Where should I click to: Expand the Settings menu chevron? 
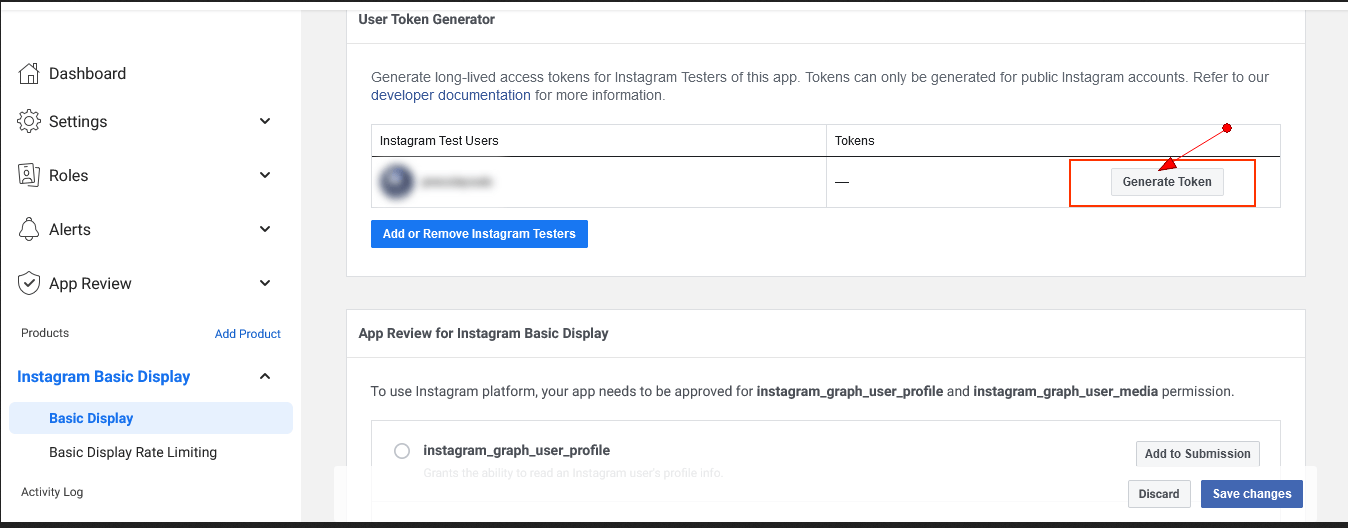tap(265, 121)
